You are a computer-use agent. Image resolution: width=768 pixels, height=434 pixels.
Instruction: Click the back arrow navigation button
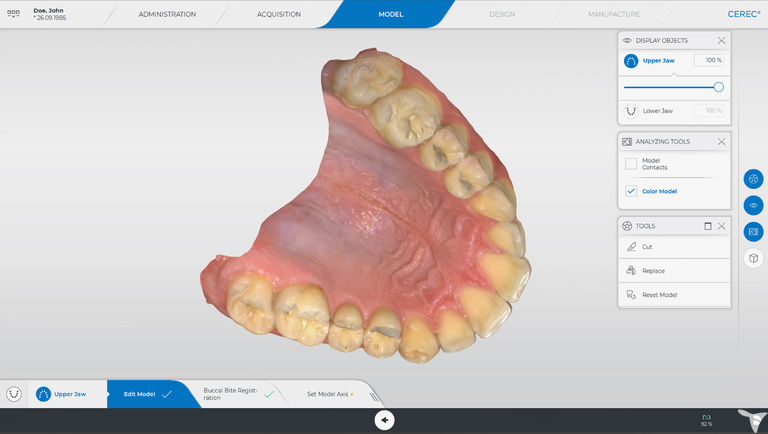click(x=384, y=420)
